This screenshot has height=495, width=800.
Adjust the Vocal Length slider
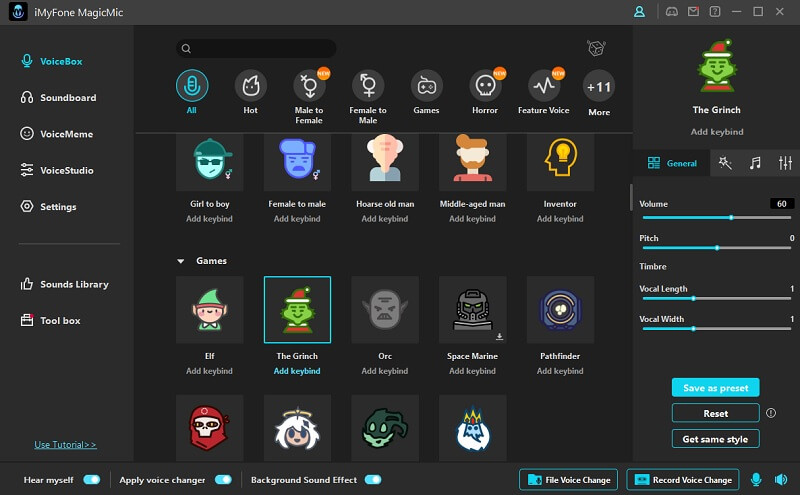(x=716, y=299)
